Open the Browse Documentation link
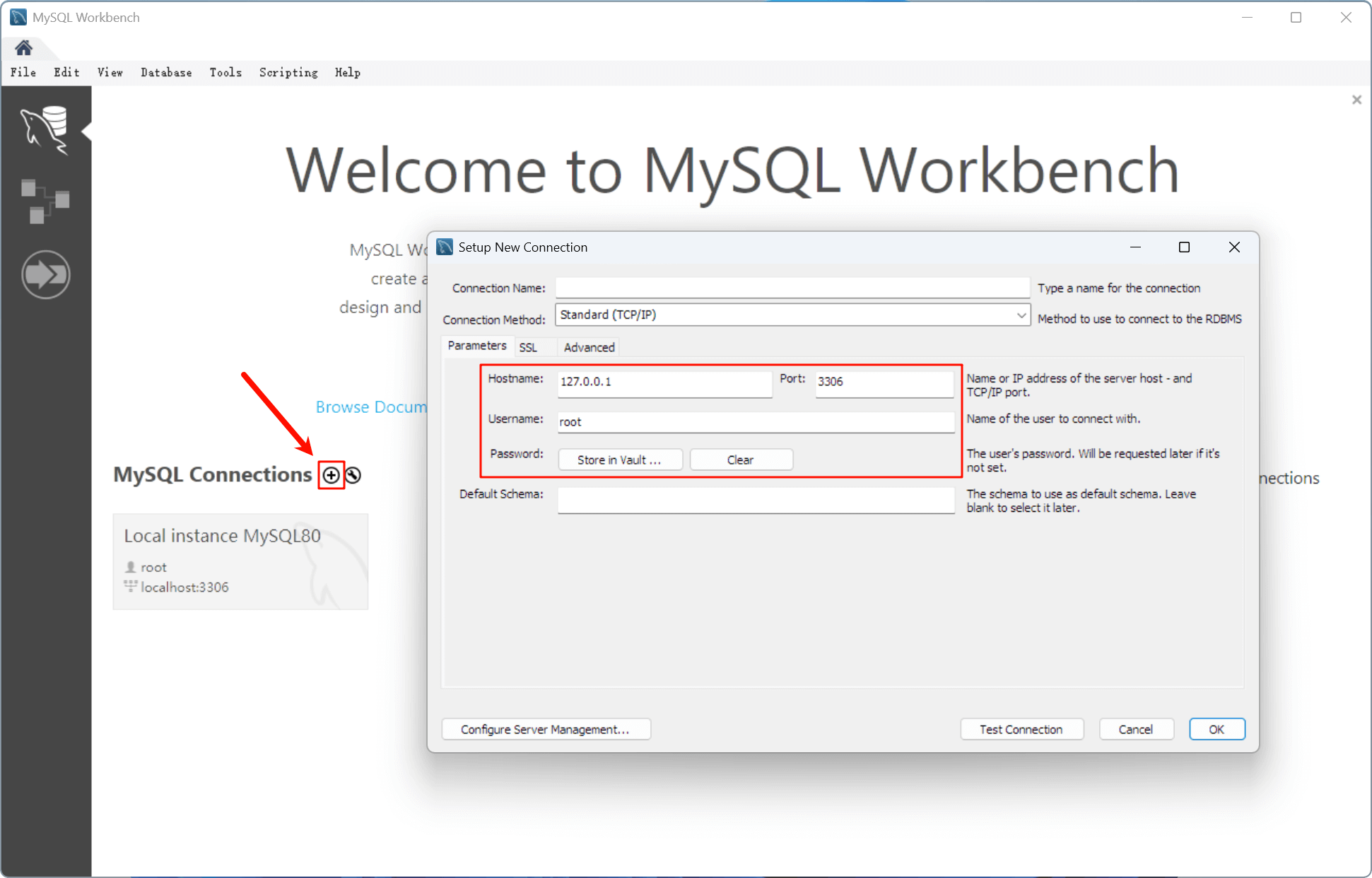1372x878 pixels. tap(371, 407)
